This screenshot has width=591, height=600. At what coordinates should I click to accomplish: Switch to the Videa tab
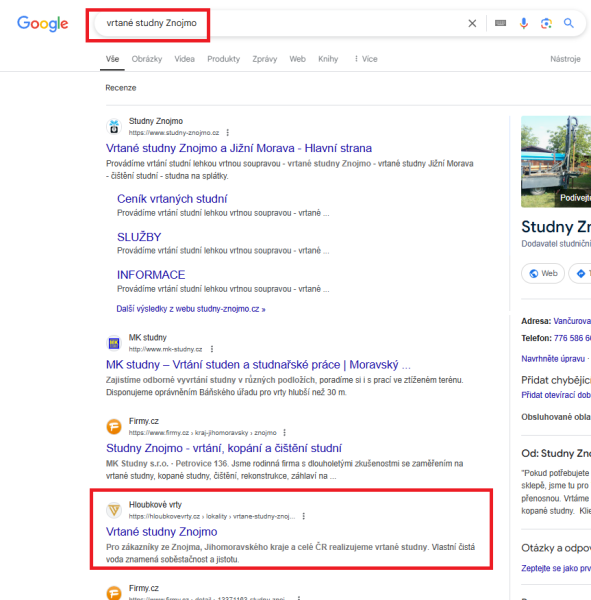click(184, 59)
